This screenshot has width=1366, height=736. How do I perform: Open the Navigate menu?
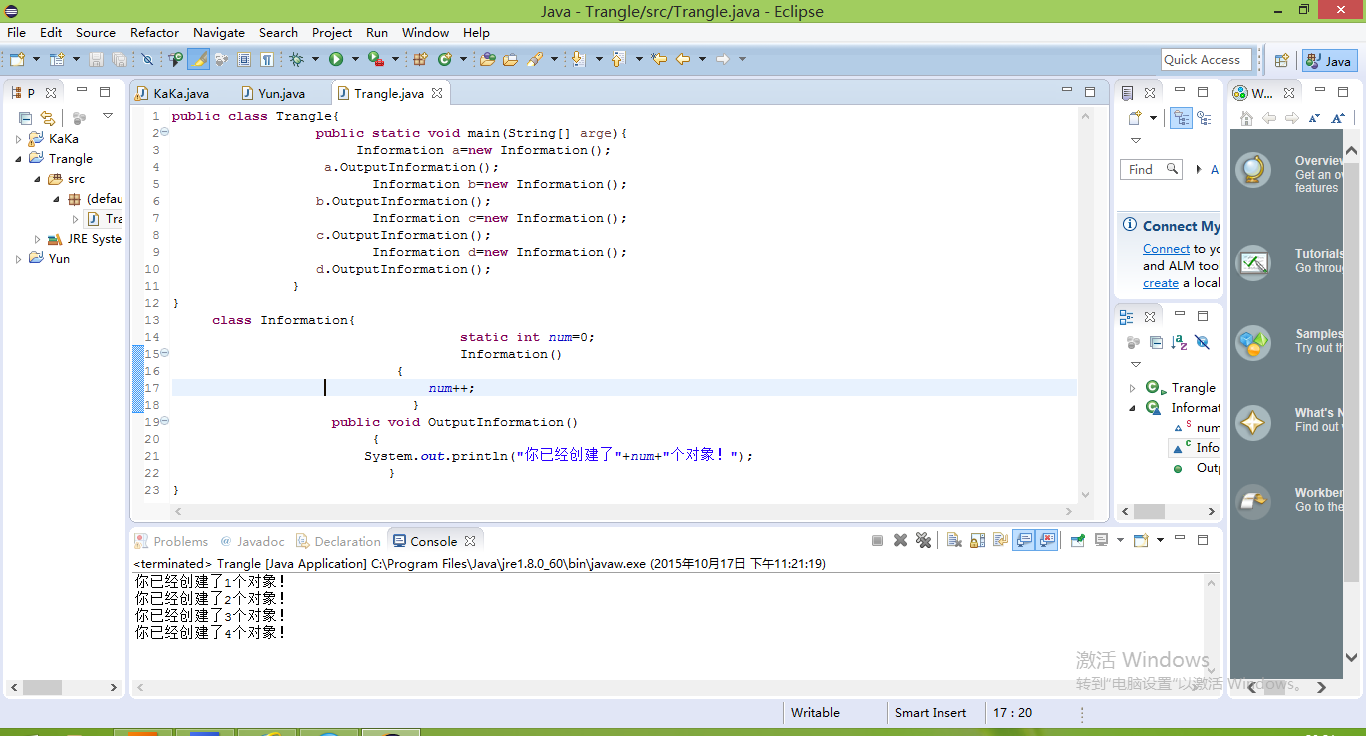218,32
